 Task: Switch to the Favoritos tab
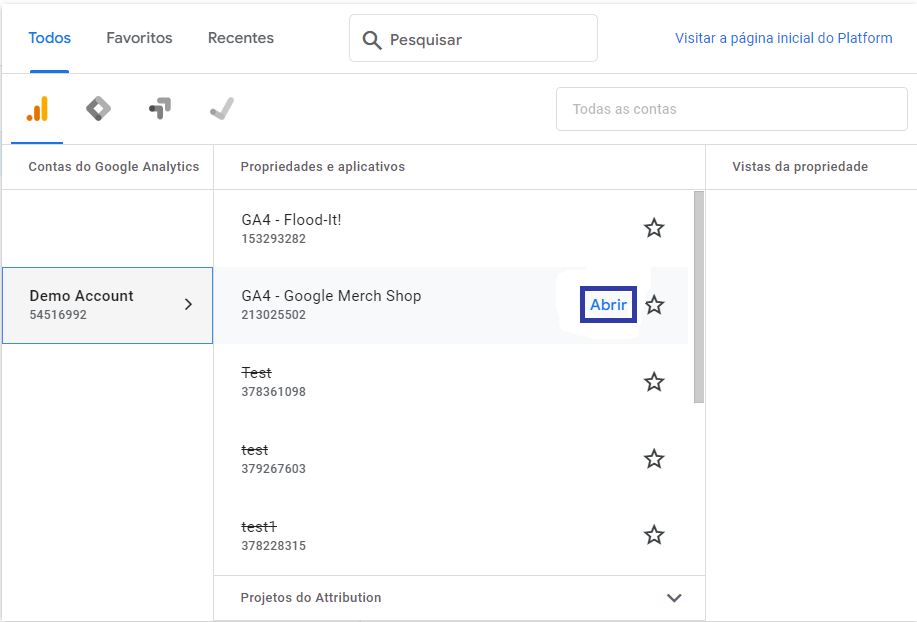click(139, 38)
